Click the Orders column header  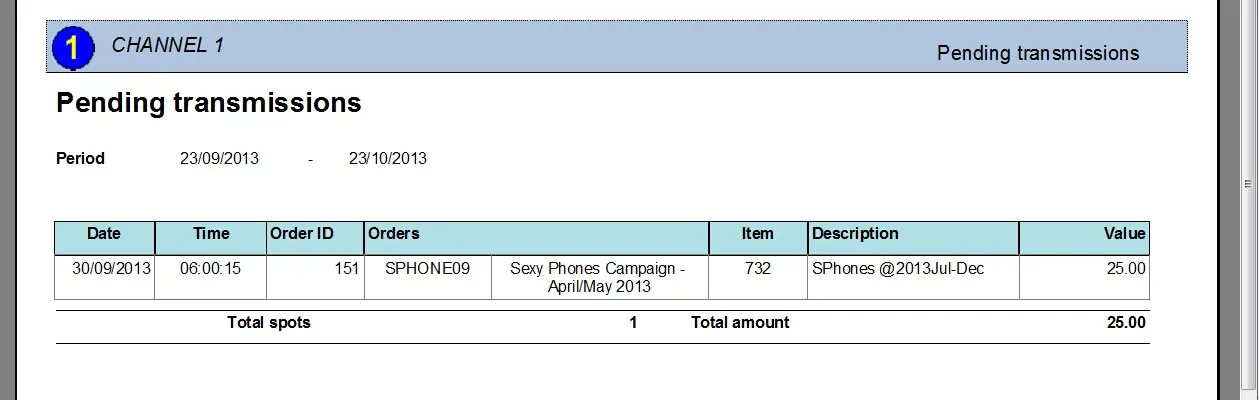coord(394,234)
